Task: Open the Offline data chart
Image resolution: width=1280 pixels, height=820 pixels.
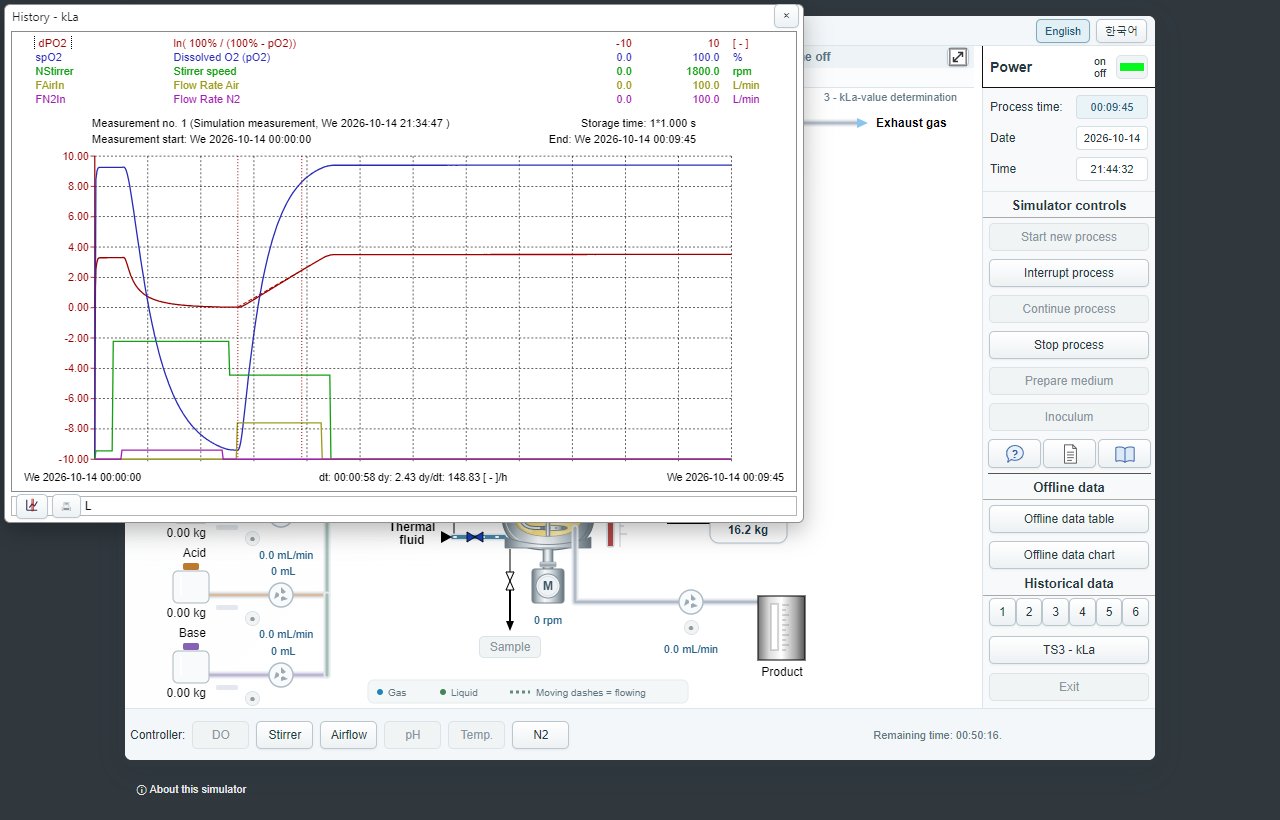Action: (1068, 555)
